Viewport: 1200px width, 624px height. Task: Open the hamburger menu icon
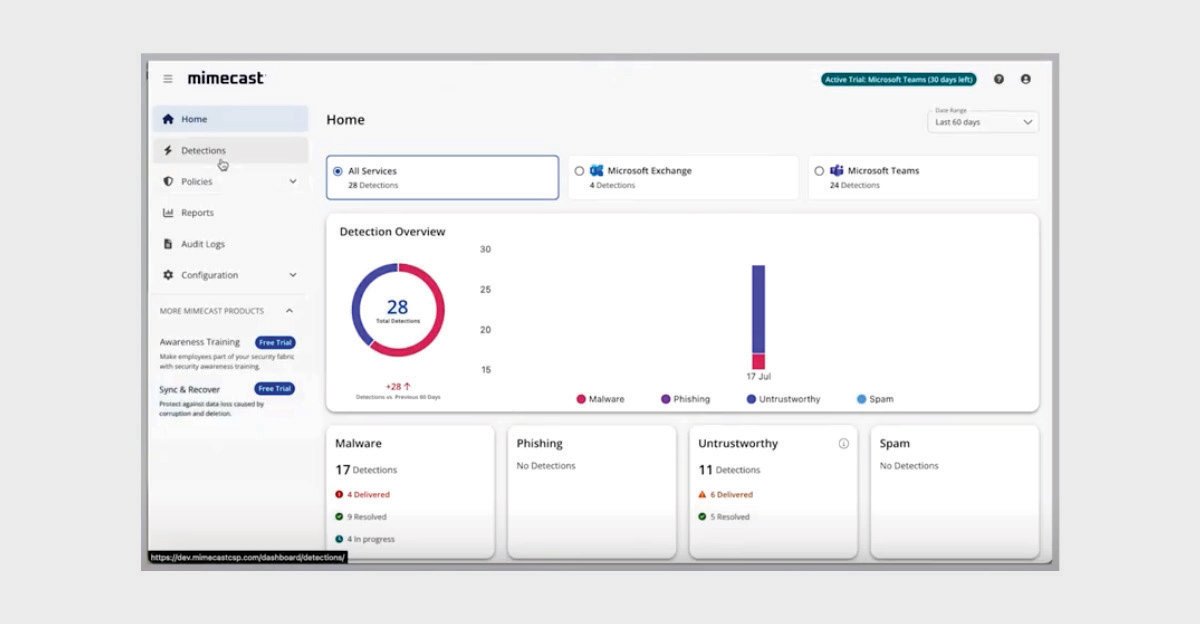click(x=168, y=79)
